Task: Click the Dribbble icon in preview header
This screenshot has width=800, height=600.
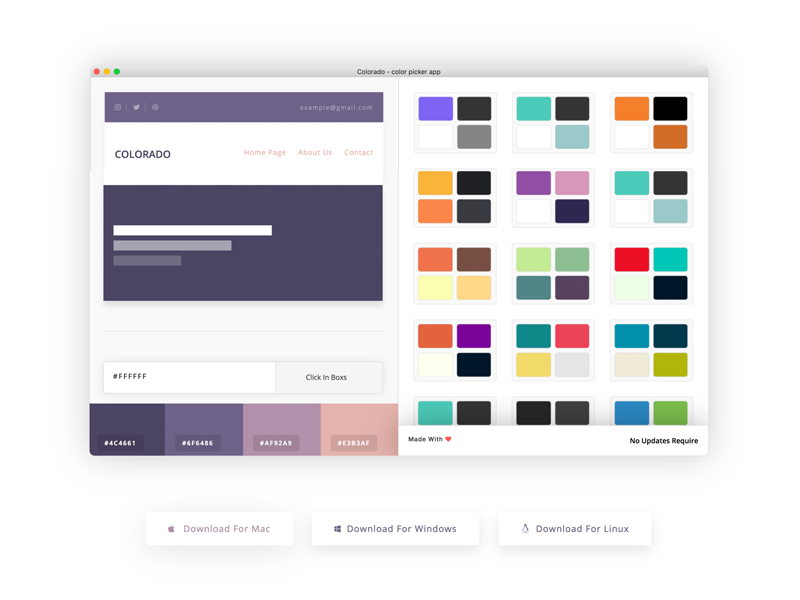Action: 155,107
